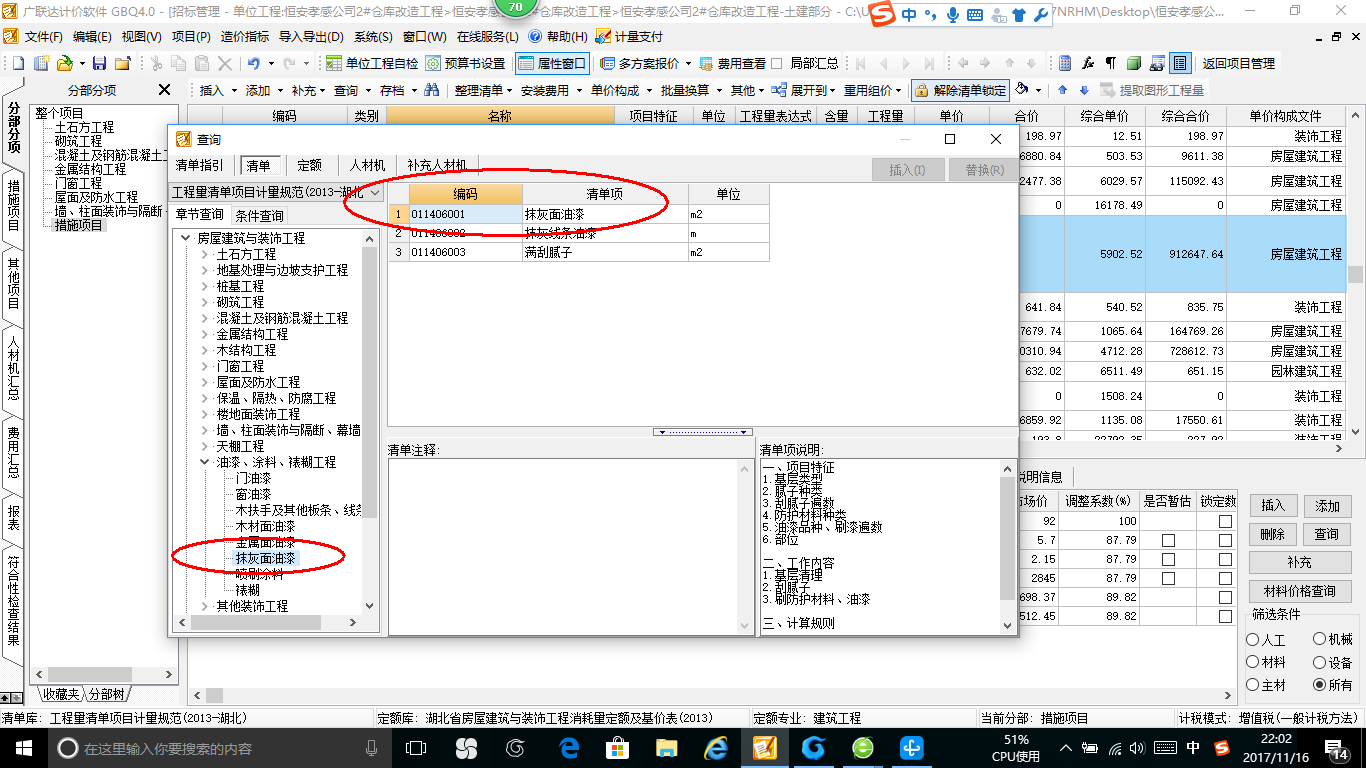This screenshot has width=1366, height=768.
Task: Click the paragraph mark icon
Action: point(1111,63)
